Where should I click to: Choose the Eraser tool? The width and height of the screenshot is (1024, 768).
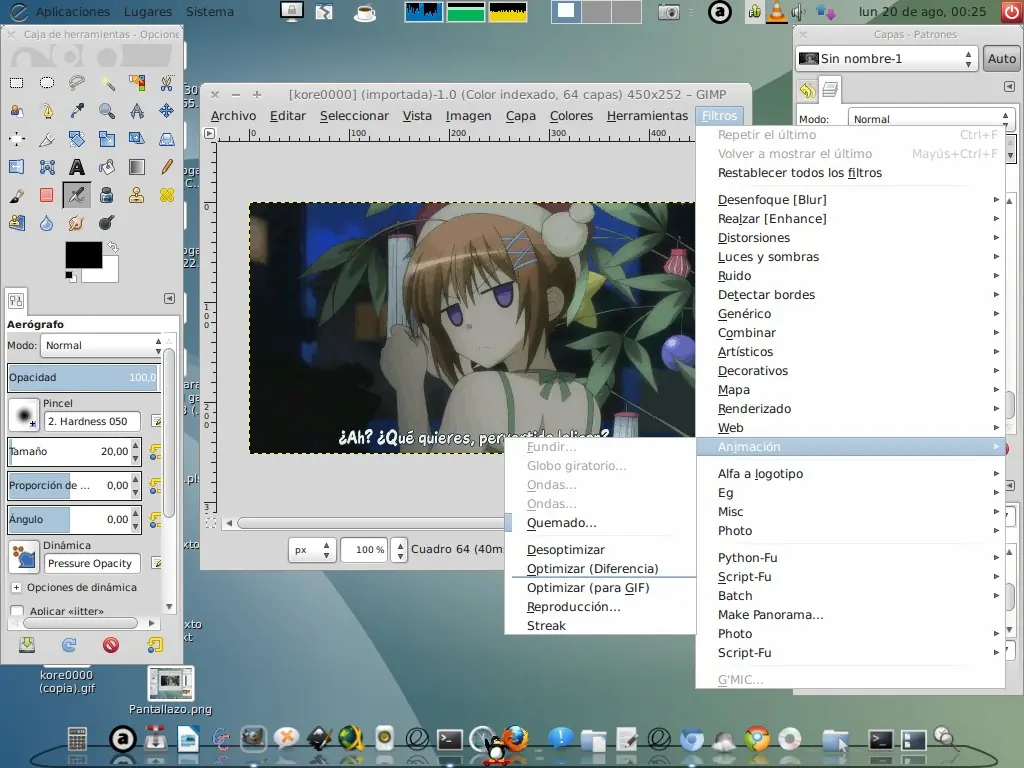pos(47,195)
